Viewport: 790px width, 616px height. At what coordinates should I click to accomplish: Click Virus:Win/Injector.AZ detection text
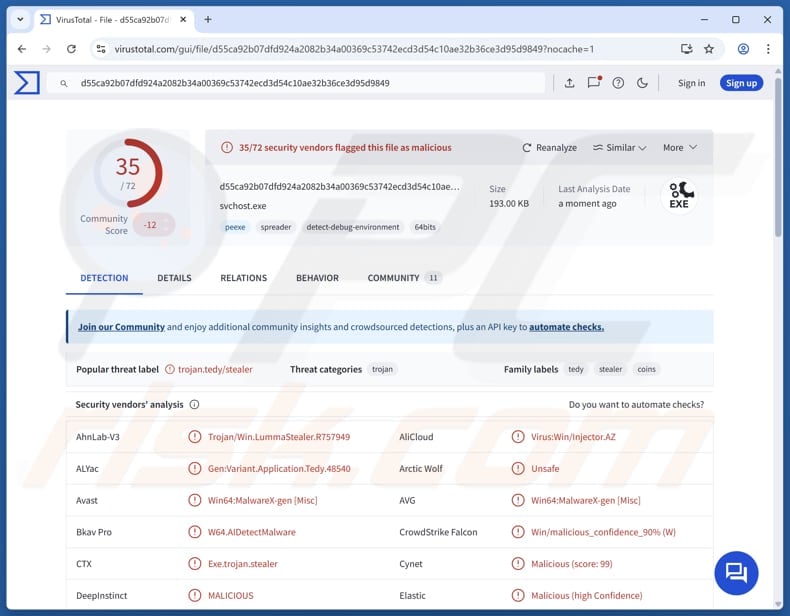click(573, 437)
